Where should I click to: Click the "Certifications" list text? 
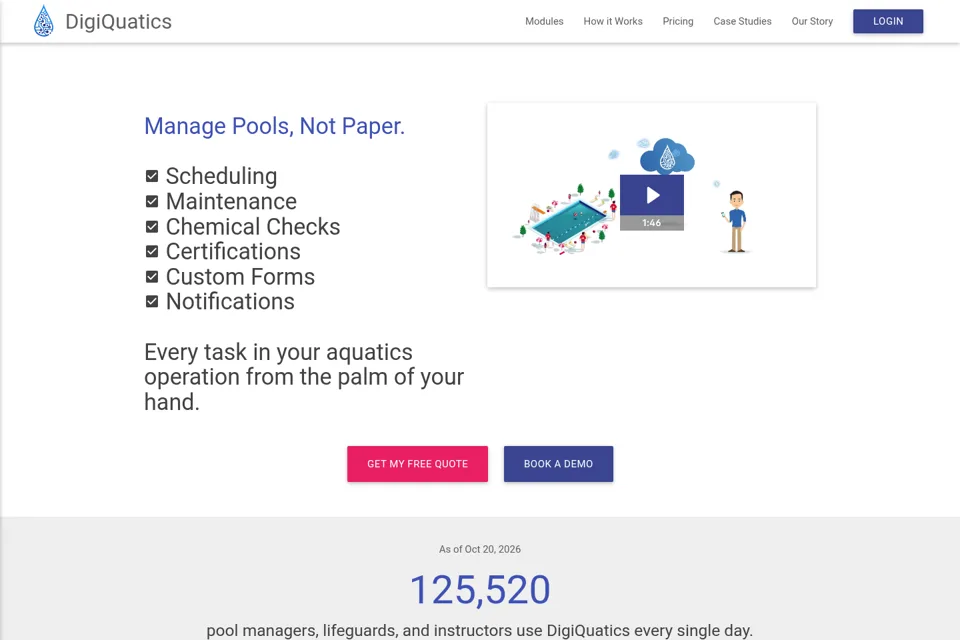233,252
